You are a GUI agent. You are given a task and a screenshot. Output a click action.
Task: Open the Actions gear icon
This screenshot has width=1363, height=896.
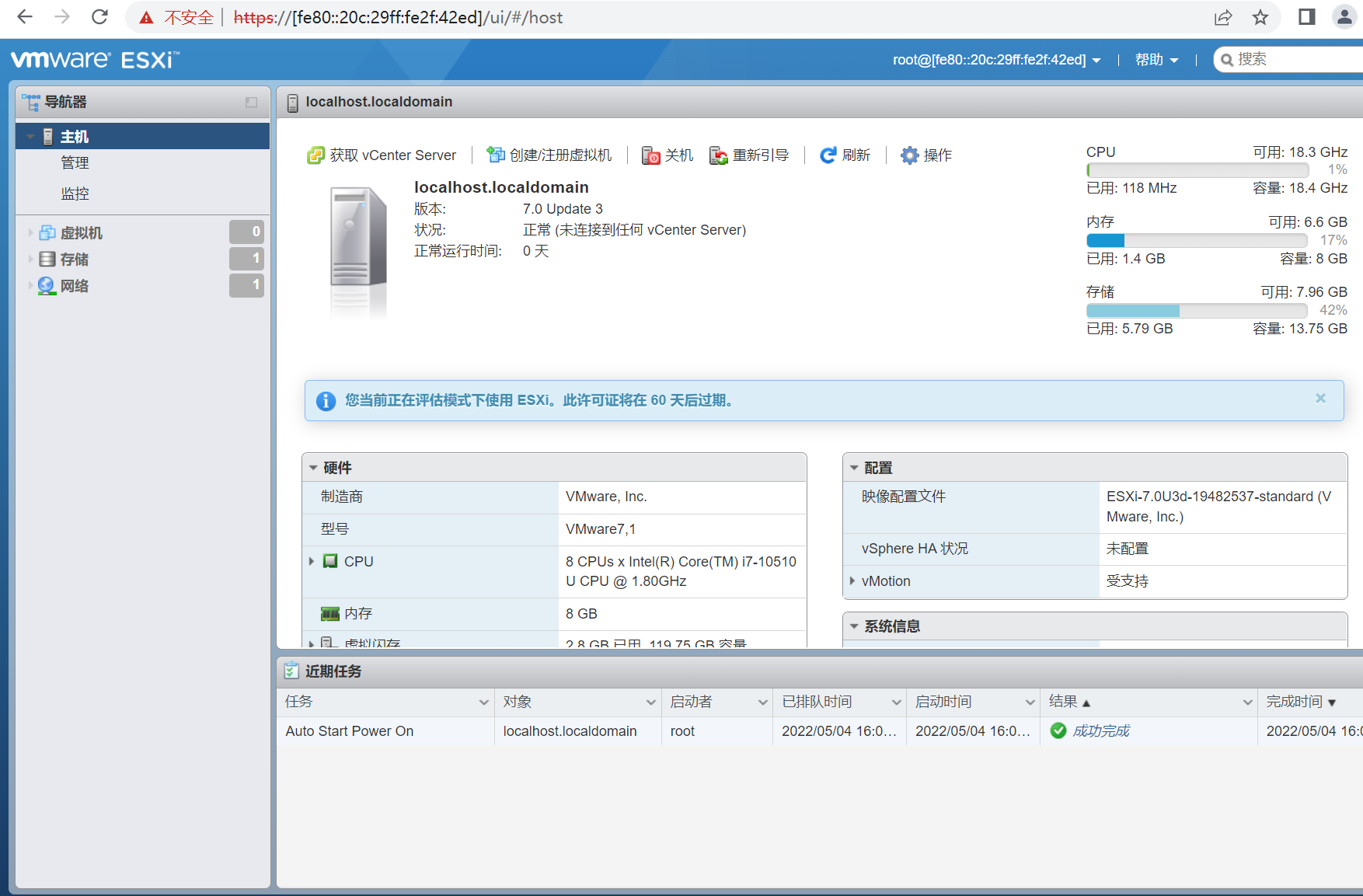[x=909, y=155]
